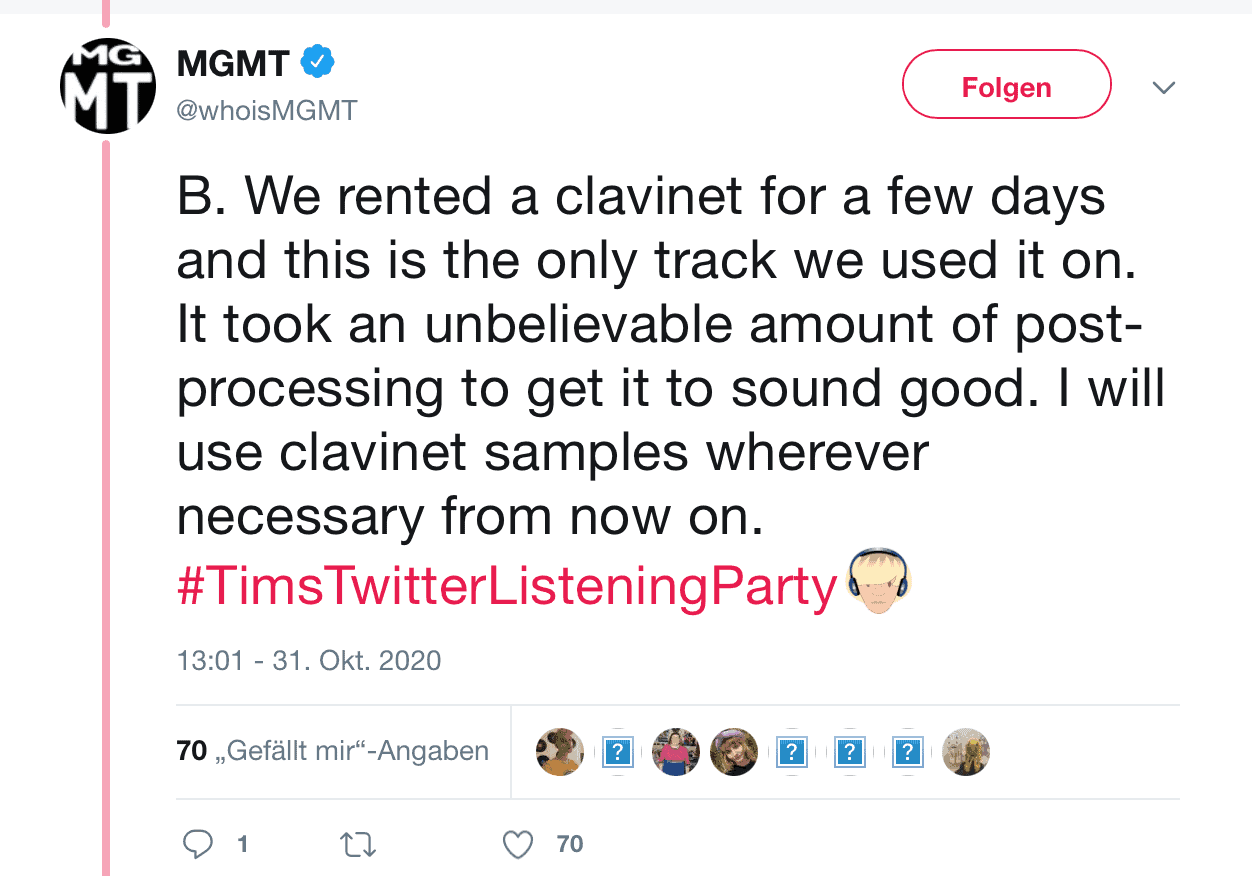Viewport: 1252px width, 876px height.
Task: Open the MGMT profile picture
Action: (x=108, y=86)
